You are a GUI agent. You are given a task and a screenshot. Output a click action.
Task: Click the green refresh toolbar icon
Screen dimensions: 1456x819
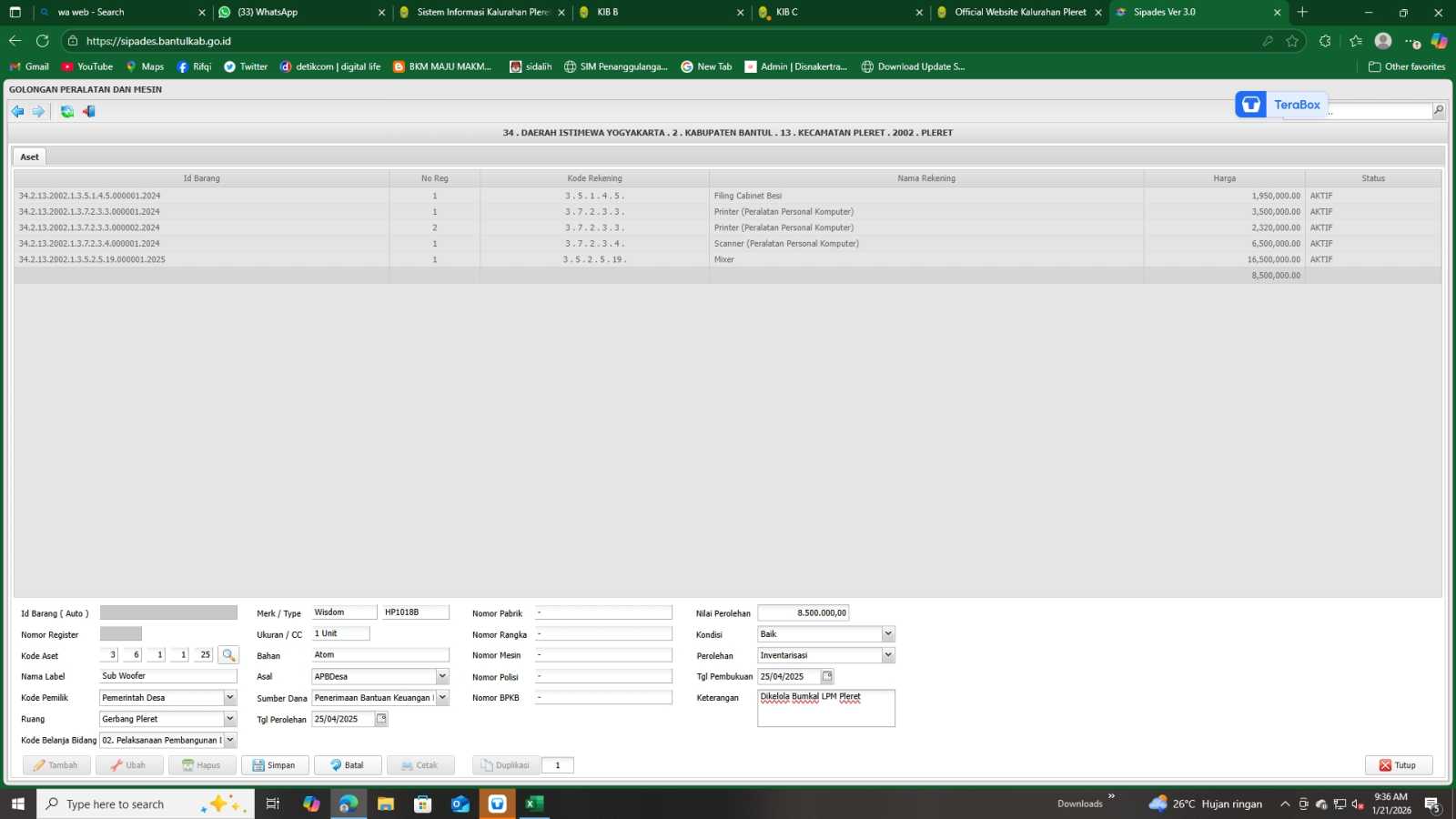click(x=67, y=111)
